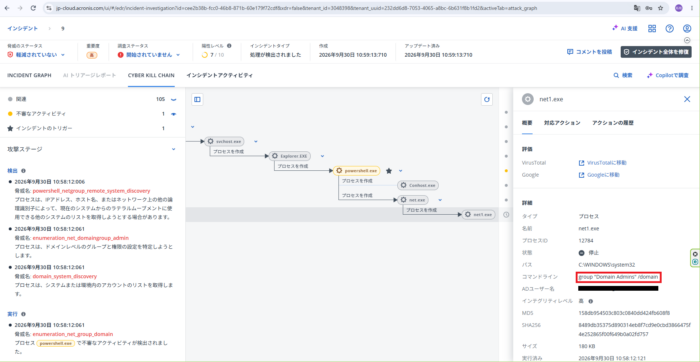This screenshot has width=700, height=362.
Task: Open the user account icon
Action: [x=687, y=29]
